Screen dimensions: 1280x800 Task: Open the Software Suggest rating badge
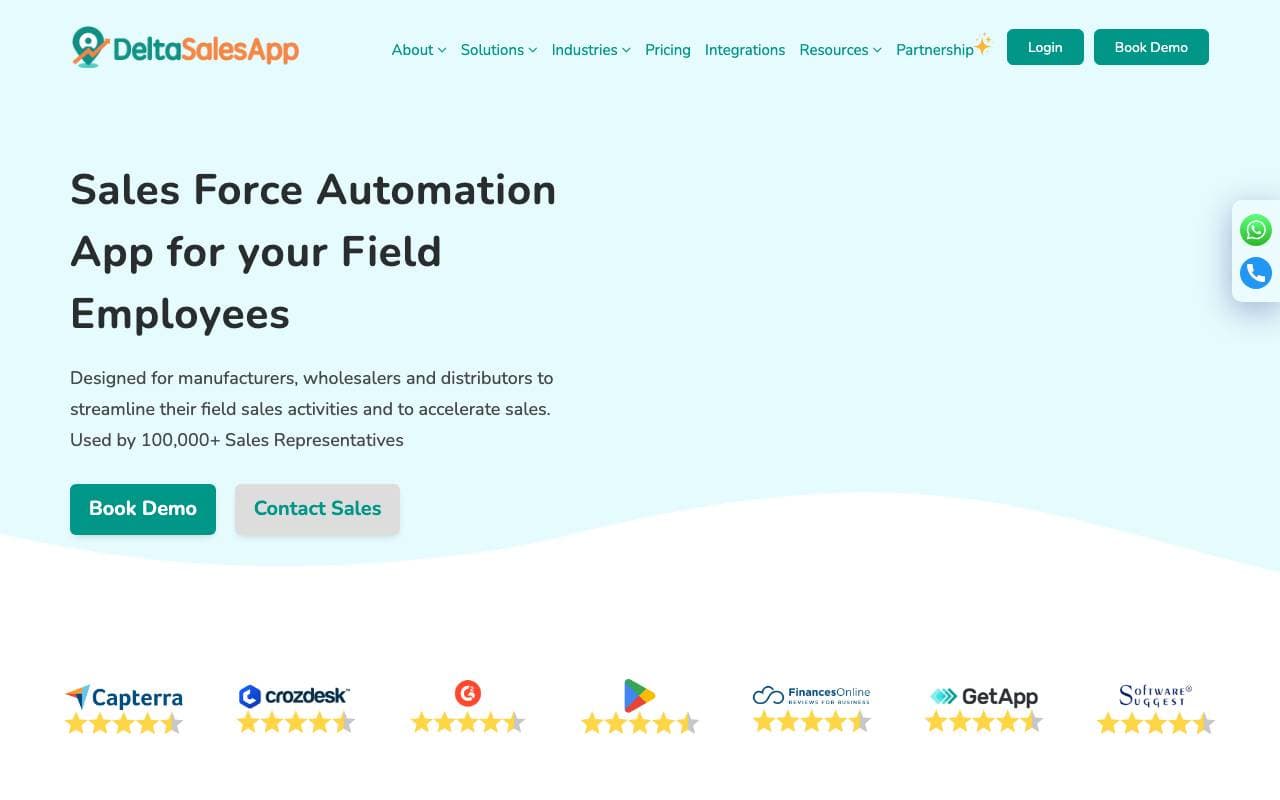[x=1155, y=709]
